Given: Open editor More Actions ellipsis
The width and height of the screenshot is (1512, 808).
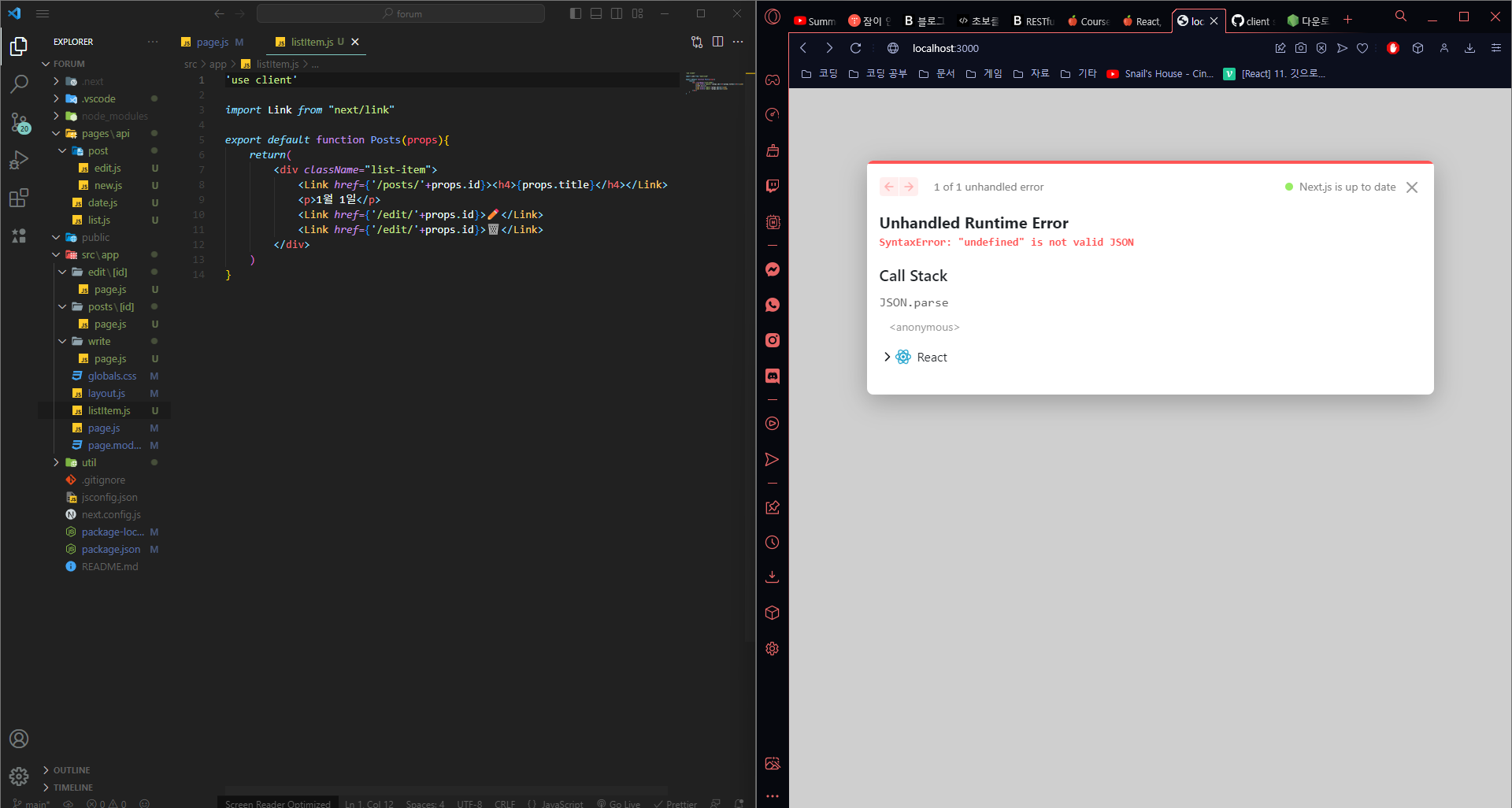Looking at the screenshot, I should 738,42.
